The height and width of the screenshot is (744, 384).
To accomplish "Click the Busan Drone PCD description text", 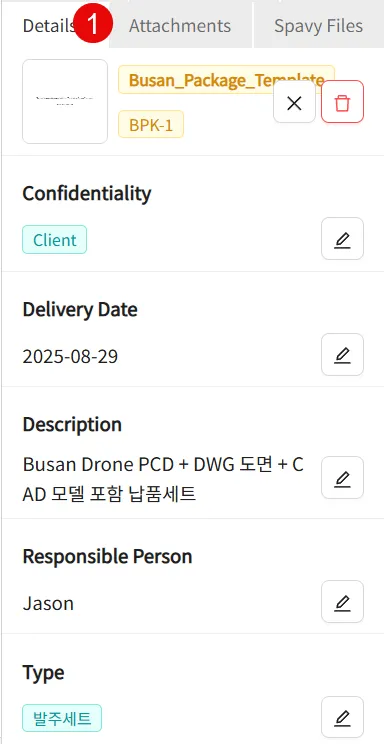I will pos(163,480).
